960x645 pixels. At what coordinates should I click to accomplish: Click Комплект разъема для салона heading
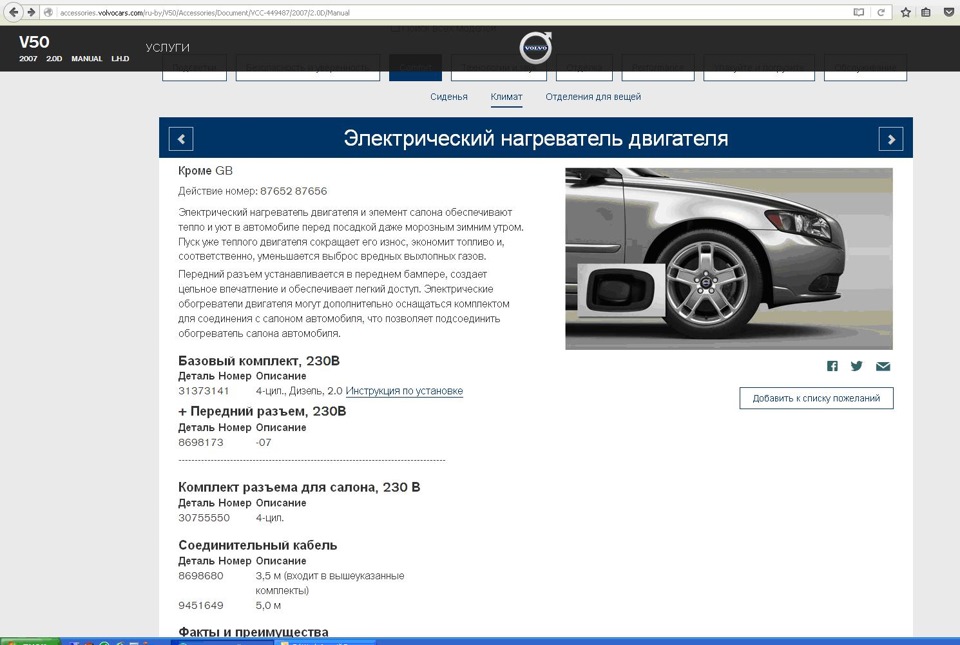click(299, 488)
